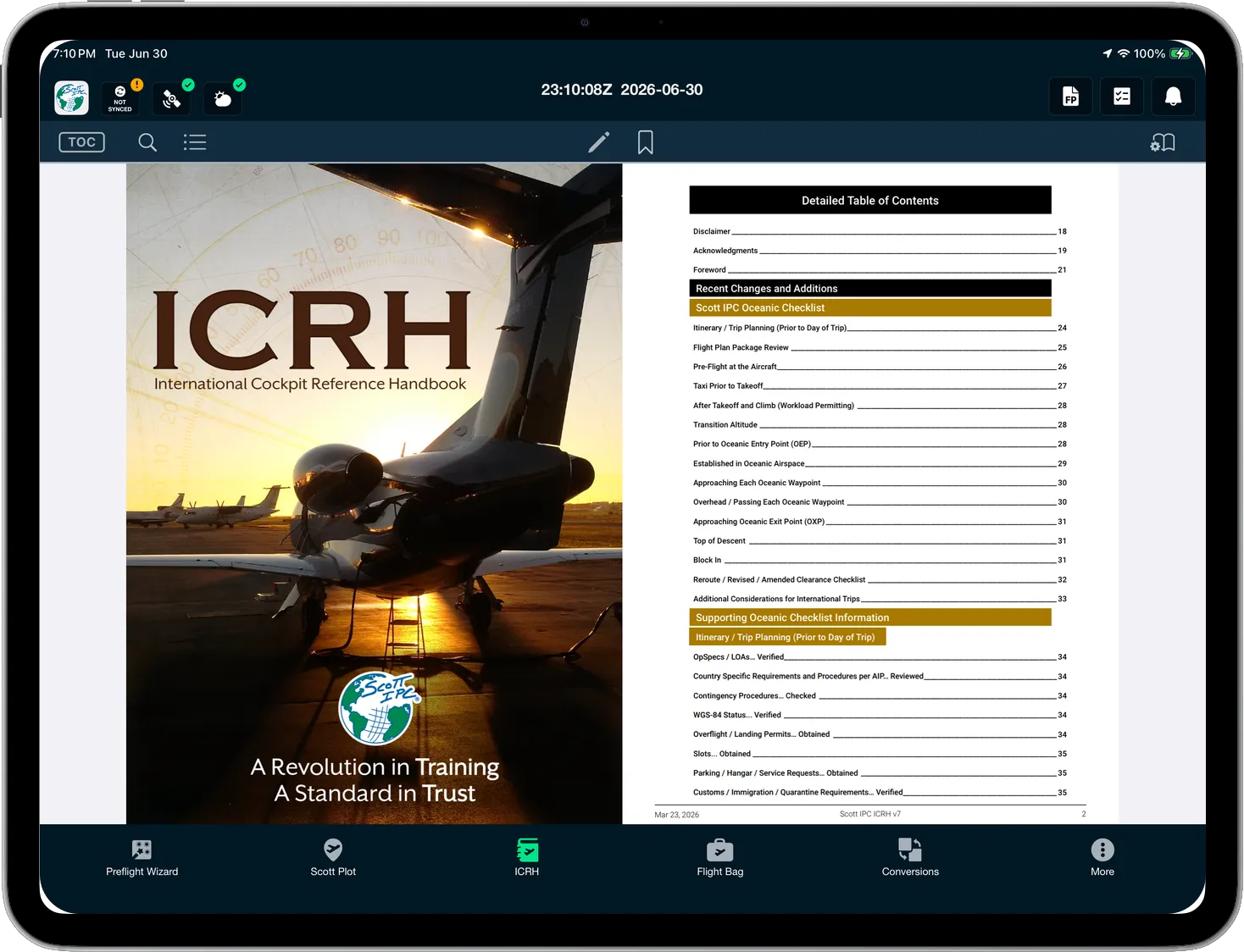Open the TOC button
1244x952 pixels.
pos(81,142)
